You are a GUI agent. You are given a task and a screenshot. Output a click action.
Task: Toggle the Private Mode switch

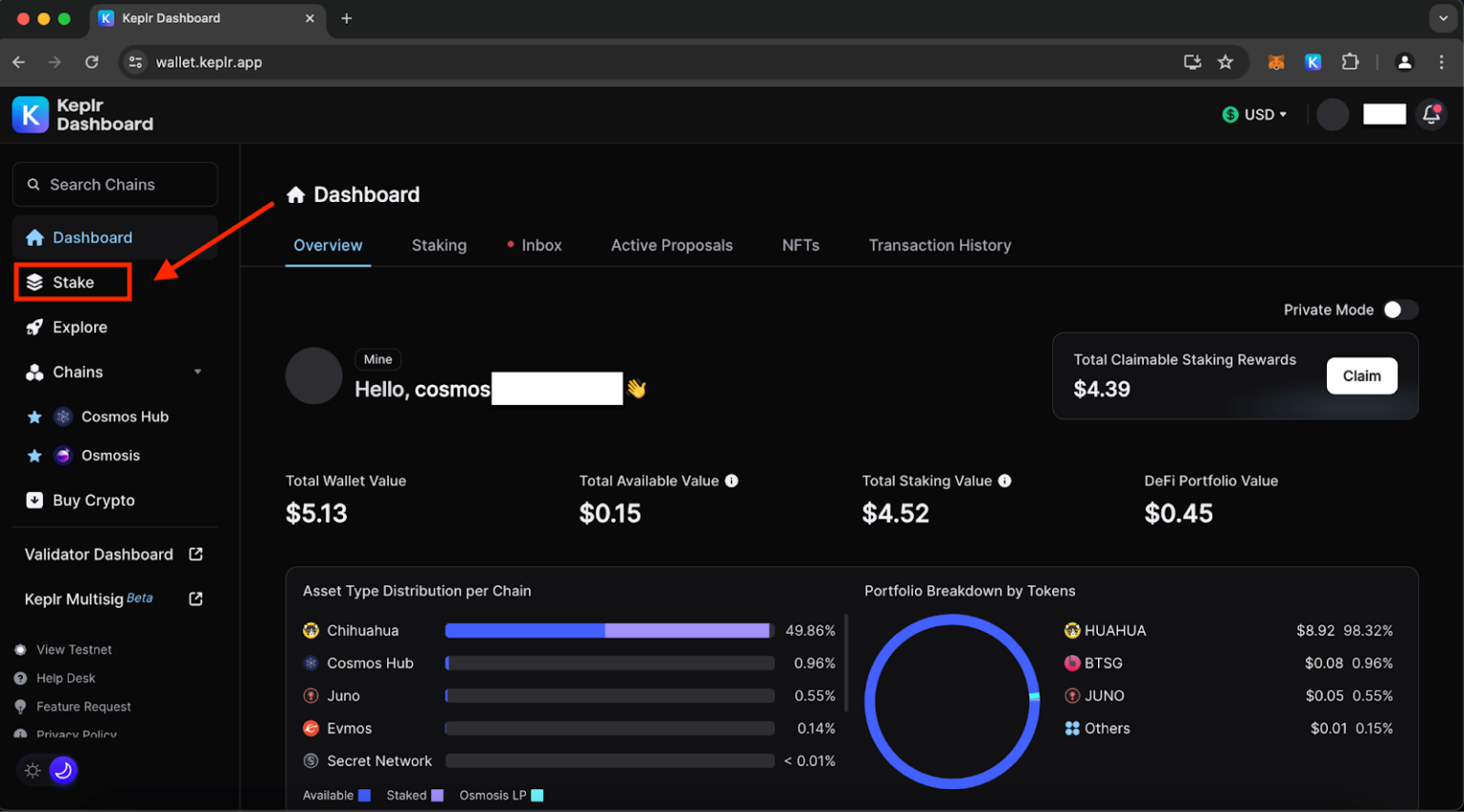tap(1400, 310)
